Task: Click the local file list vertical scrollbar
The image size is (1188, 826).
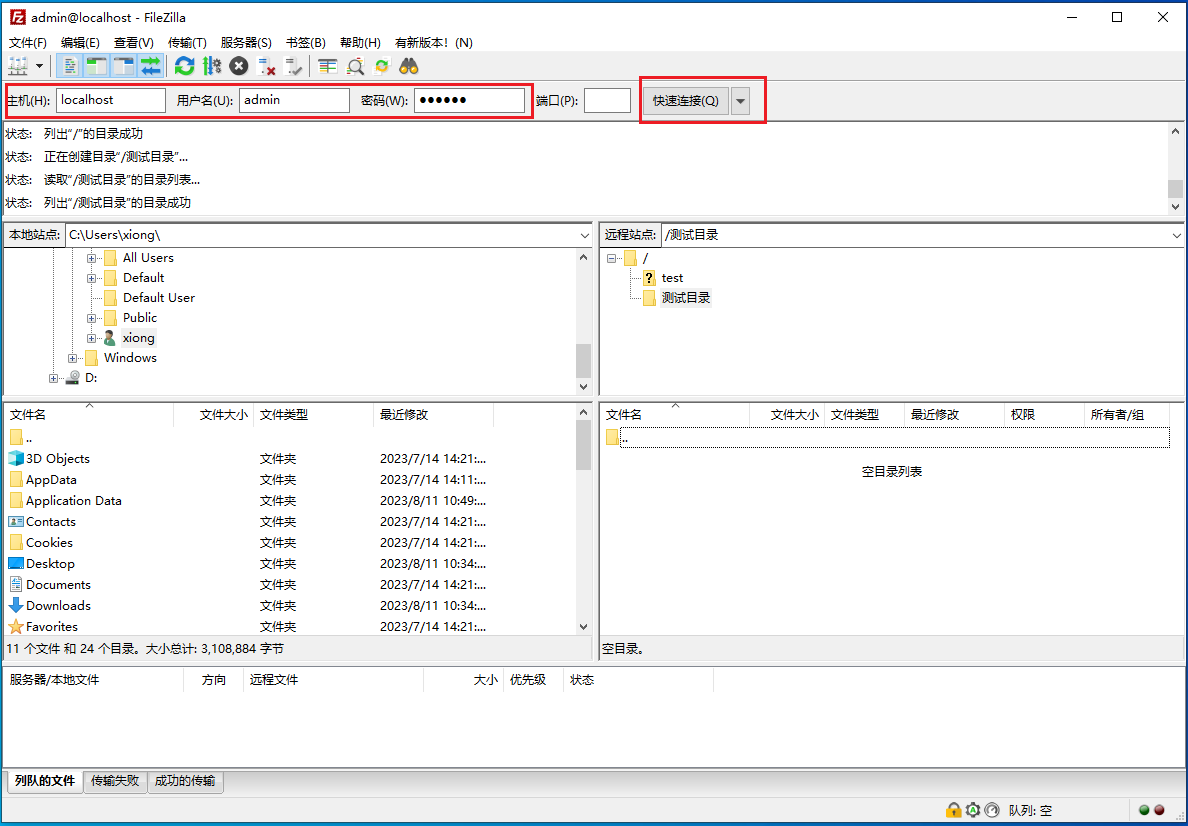Action: (584, 520)
